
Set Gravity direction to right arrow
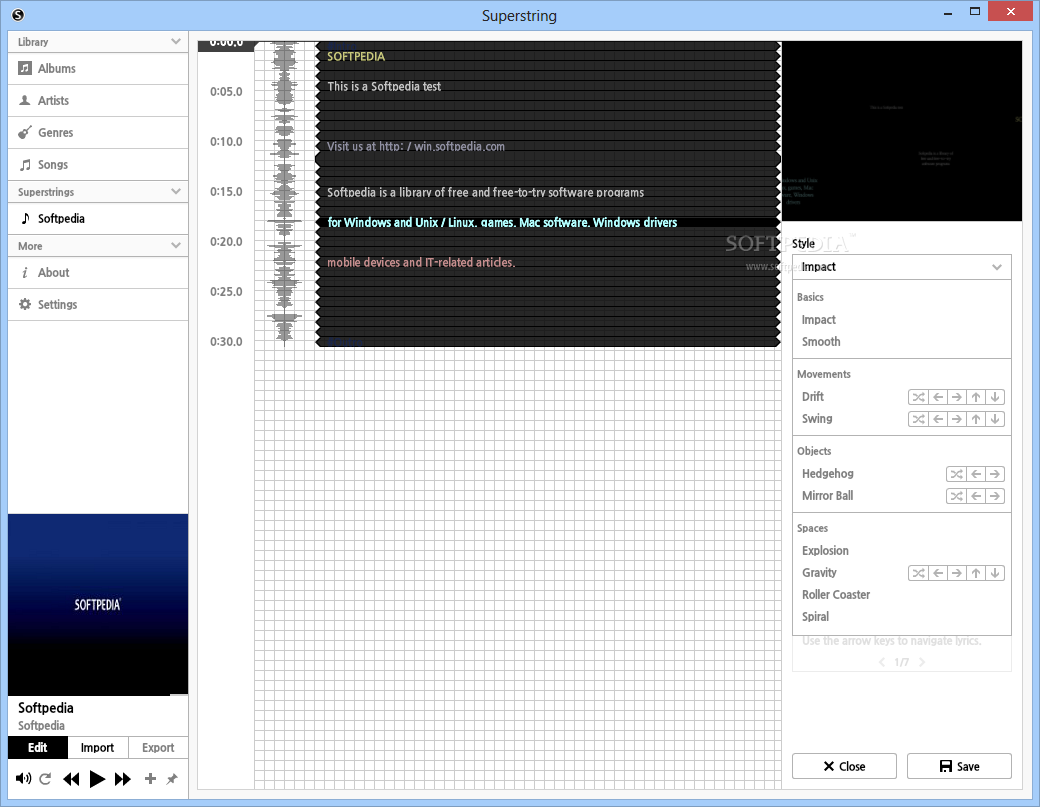pos(956,573)
